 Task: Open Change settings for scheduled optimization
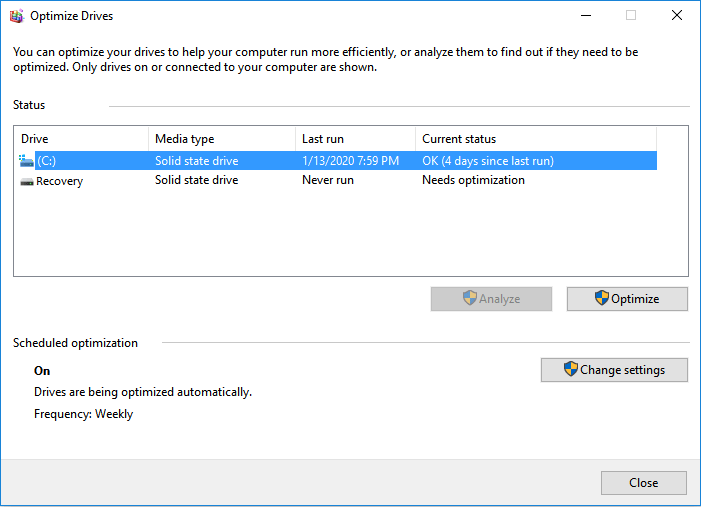[614, 370]
